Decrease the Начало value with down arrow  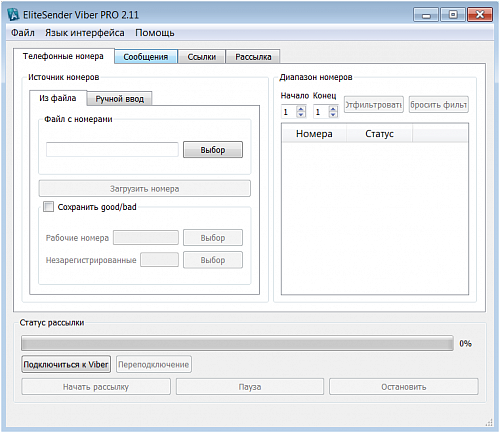(x=301, y=115)
